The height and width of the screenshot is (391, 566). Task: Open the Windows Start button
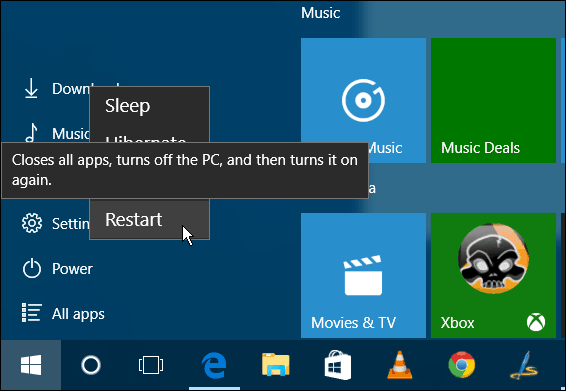point(31,365)
